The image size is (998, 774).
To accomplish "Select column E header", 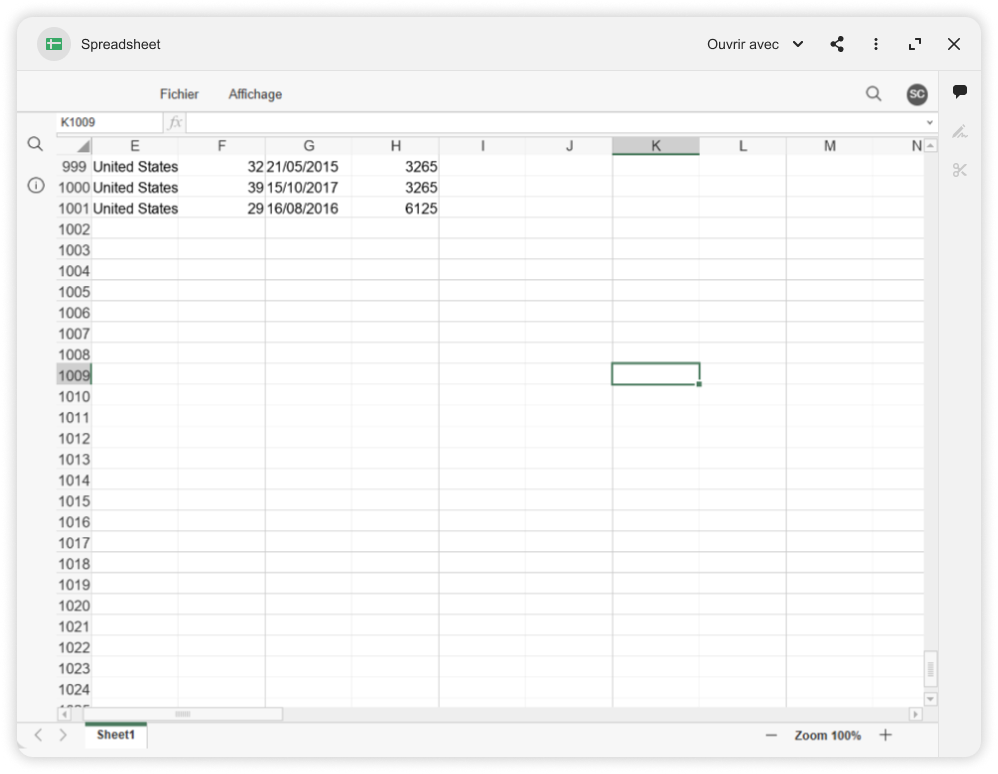I will pyautogui.click(x=135, y=146).
